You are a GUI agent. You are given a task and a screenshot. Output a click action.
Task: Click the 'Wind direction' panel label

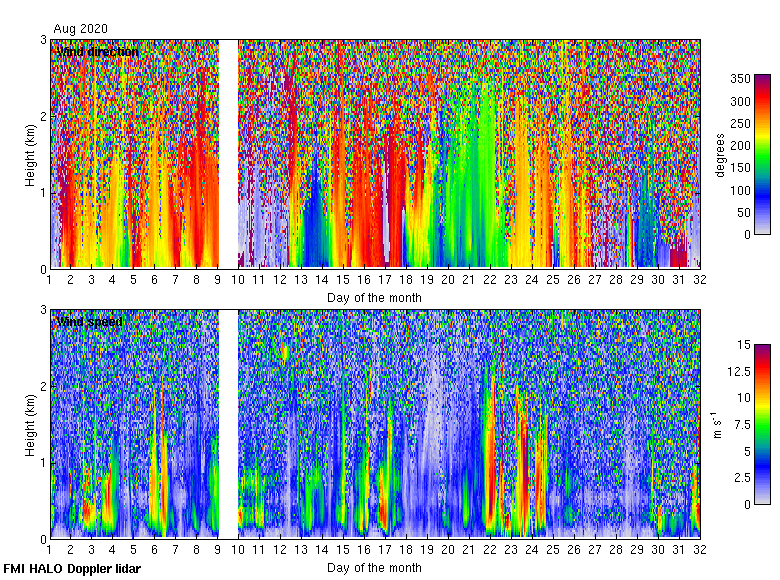point(96,51)
